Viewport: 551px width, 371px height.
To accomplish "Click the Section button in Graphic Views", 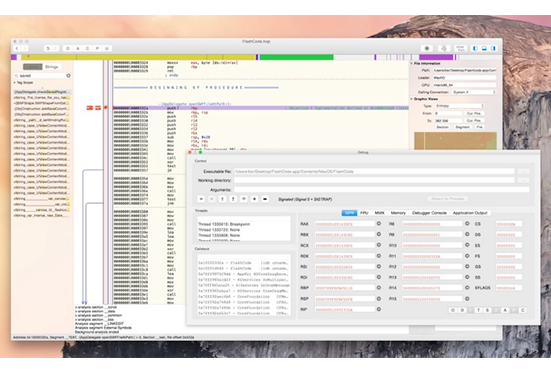I will [x=443, y=127].
